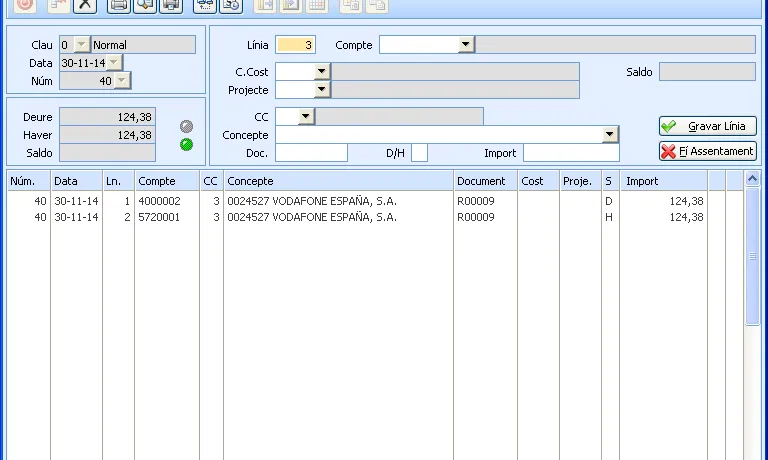768x460 pixels.
Task: Click the Compte column header
Action: [167, 181]
